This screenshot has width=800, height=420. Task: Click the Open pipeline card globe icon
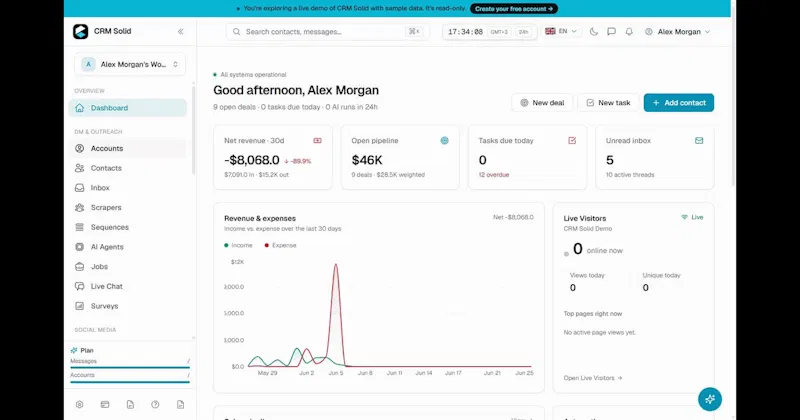click(x=444, y=140)
